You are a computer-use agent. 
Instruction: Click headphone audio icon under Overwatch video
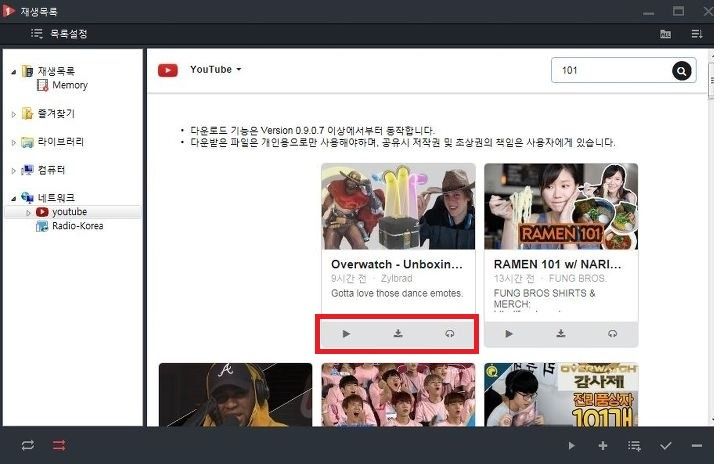pyautogui.click(x=450, y=334)
